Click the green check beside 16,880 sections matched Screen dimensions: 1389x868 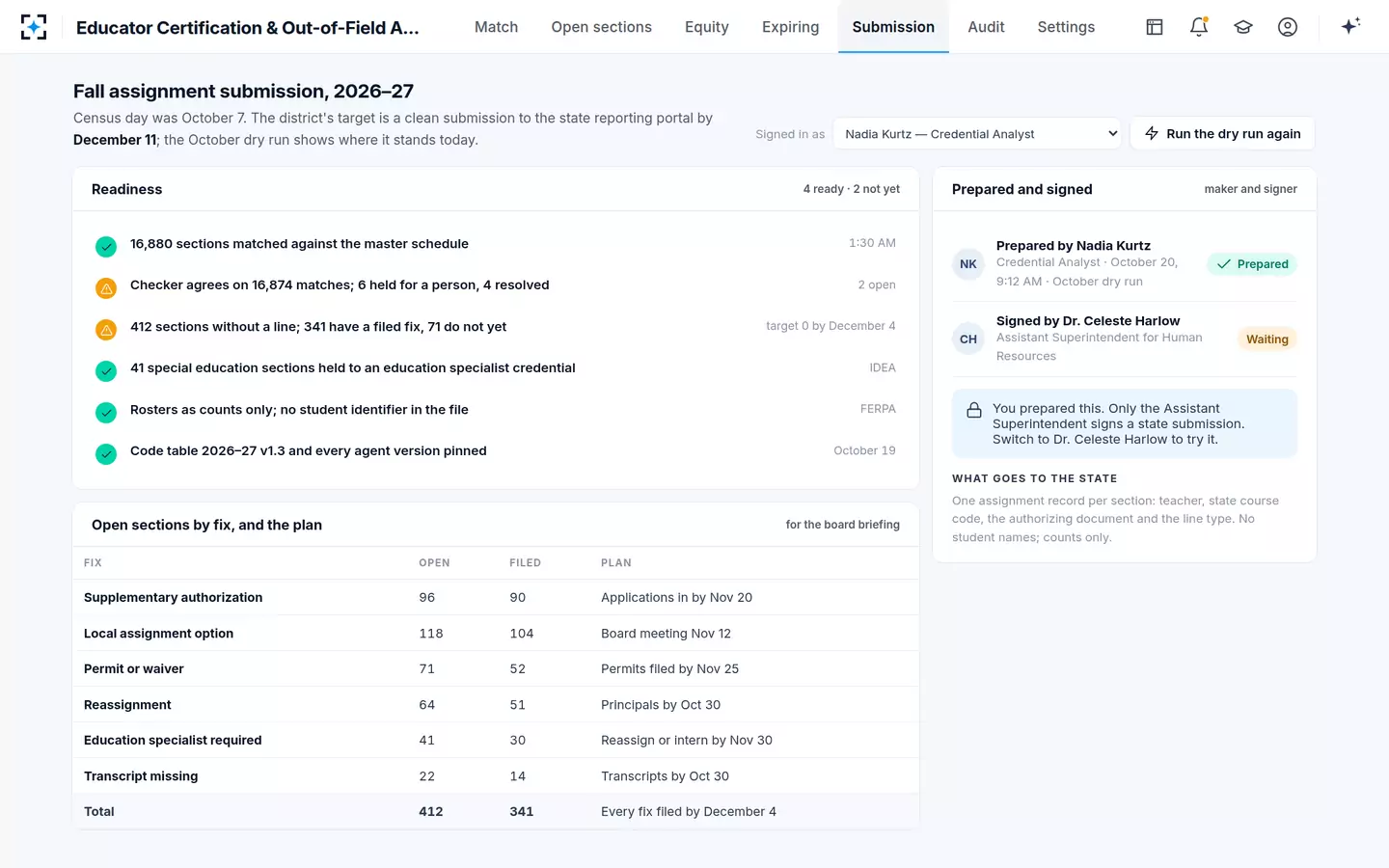point(106,246)
